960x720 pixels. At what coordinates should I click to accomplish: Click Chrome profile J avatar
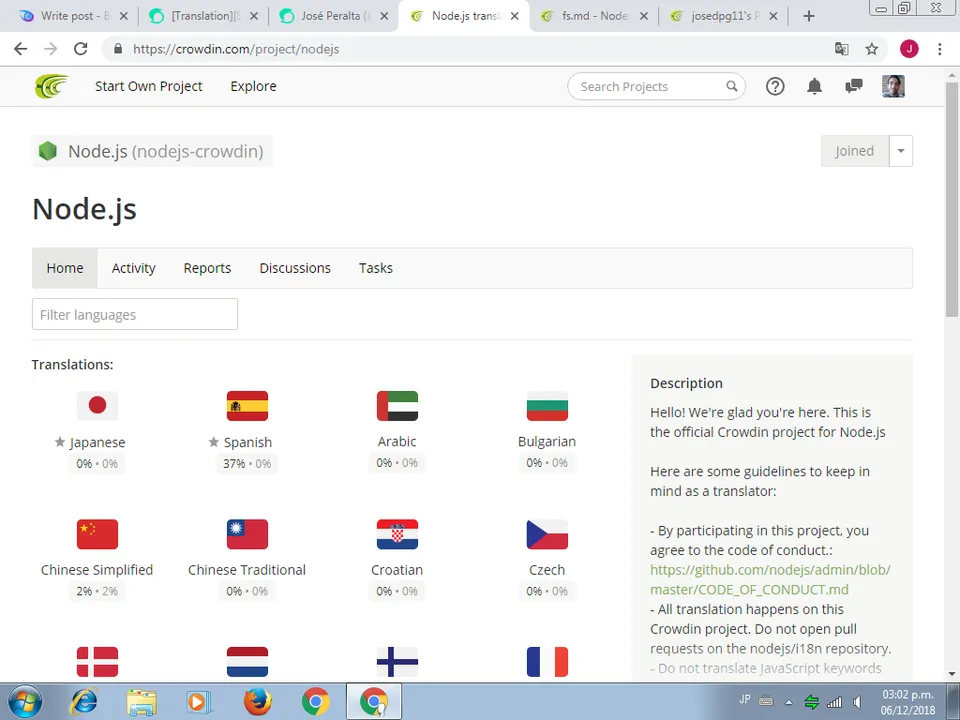click(x=909, y=49)
